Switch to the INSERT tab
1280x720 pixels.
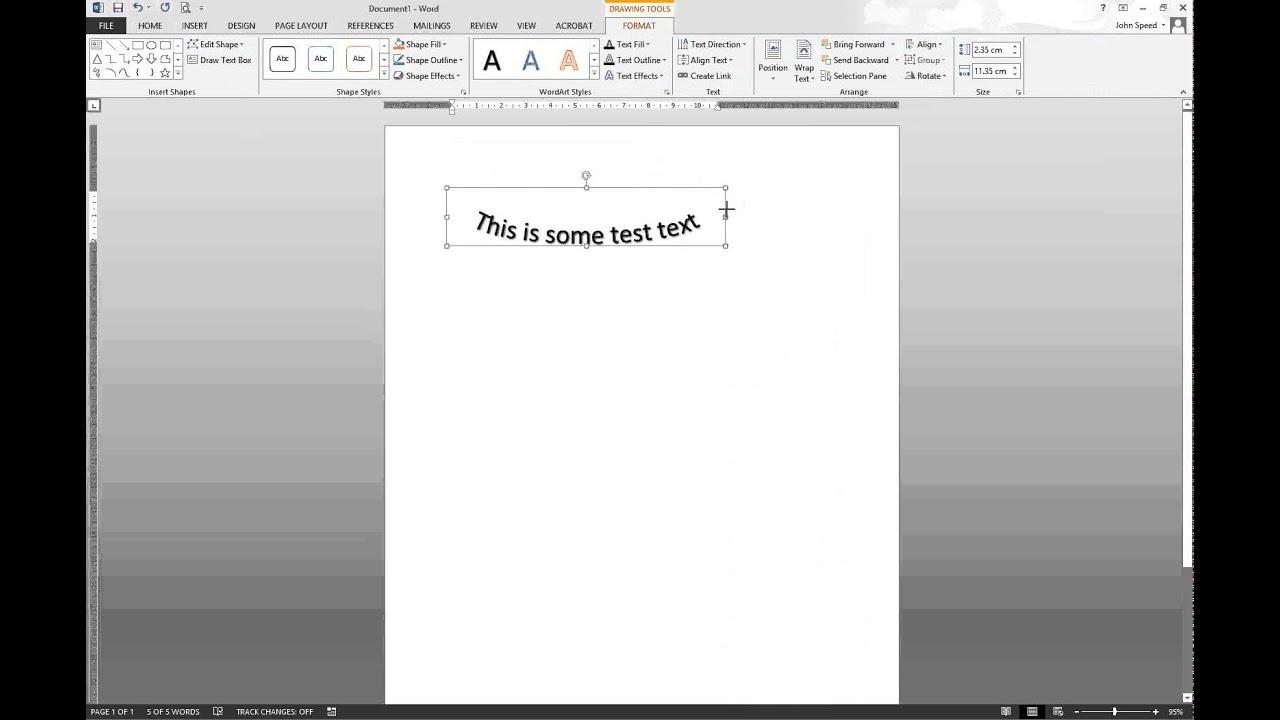coord(195,26)
